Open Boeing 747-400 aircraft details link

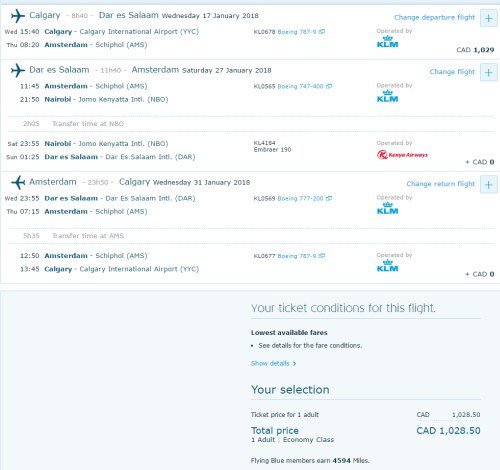[x=300, y=86]
